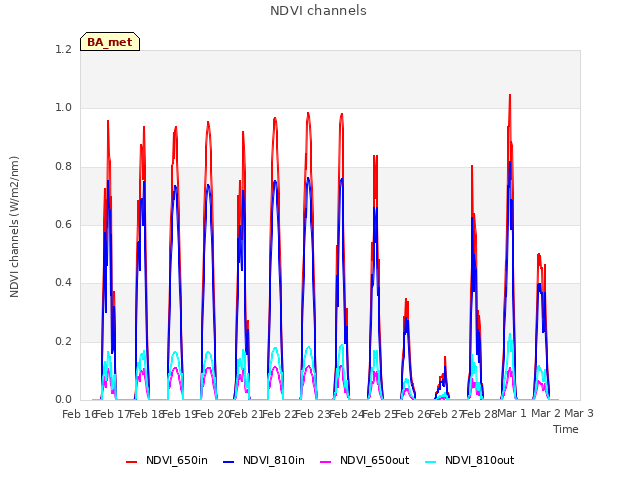Click the 0.8 y-axis tick label
640x480 pixels.
tap(63, 167)
